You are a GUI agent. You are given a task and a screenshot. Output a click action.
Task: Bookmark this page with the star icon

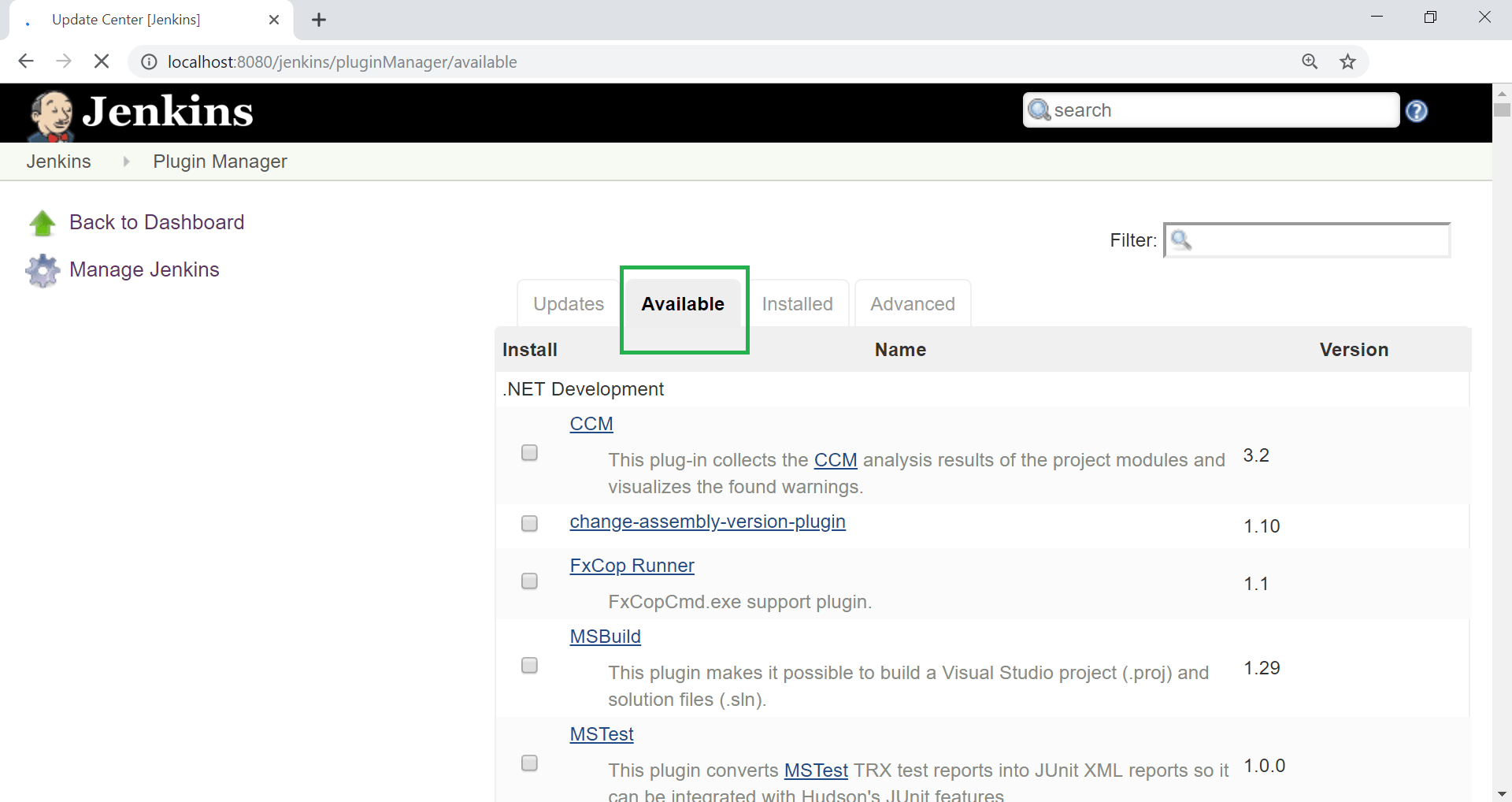click(1348, 61)
